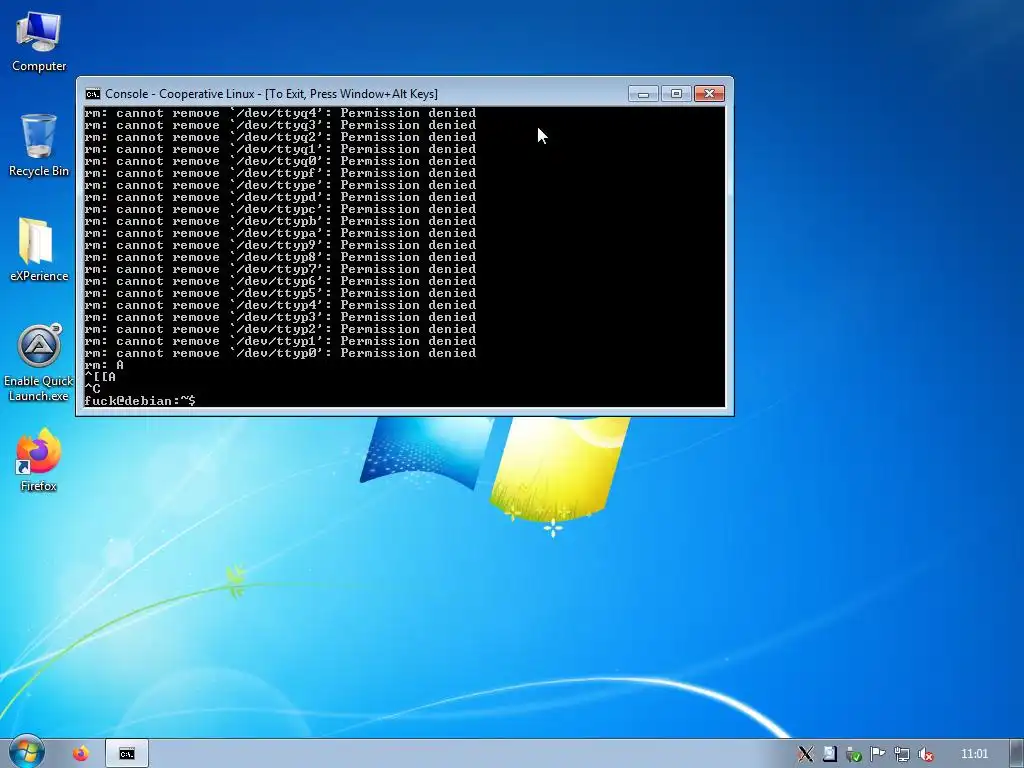Click the /dev/ttypf permission denied line
This screenshot has width=1024, height=768.
tap(280, 173)
